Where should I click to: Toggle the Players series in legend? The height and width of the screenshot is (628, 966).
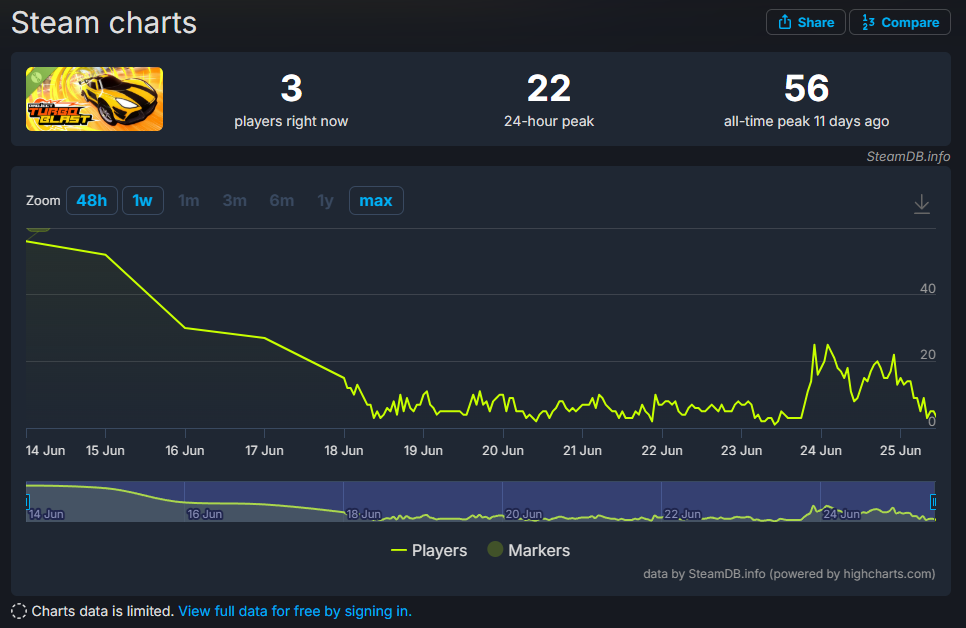click(429, 550)
